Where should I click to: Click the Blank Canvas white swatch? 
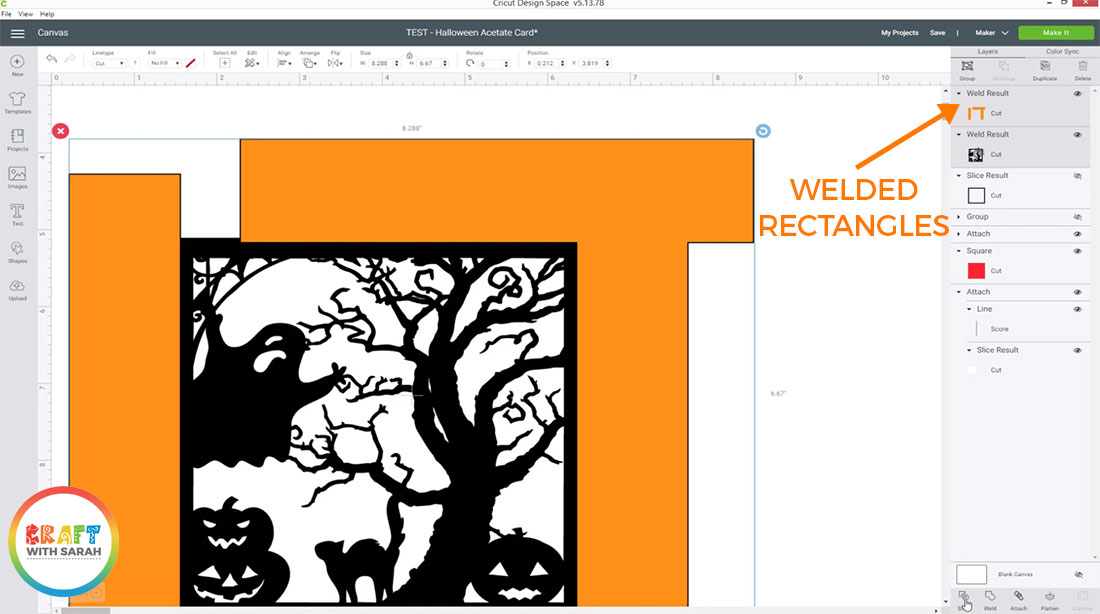[x=971, y=575]
